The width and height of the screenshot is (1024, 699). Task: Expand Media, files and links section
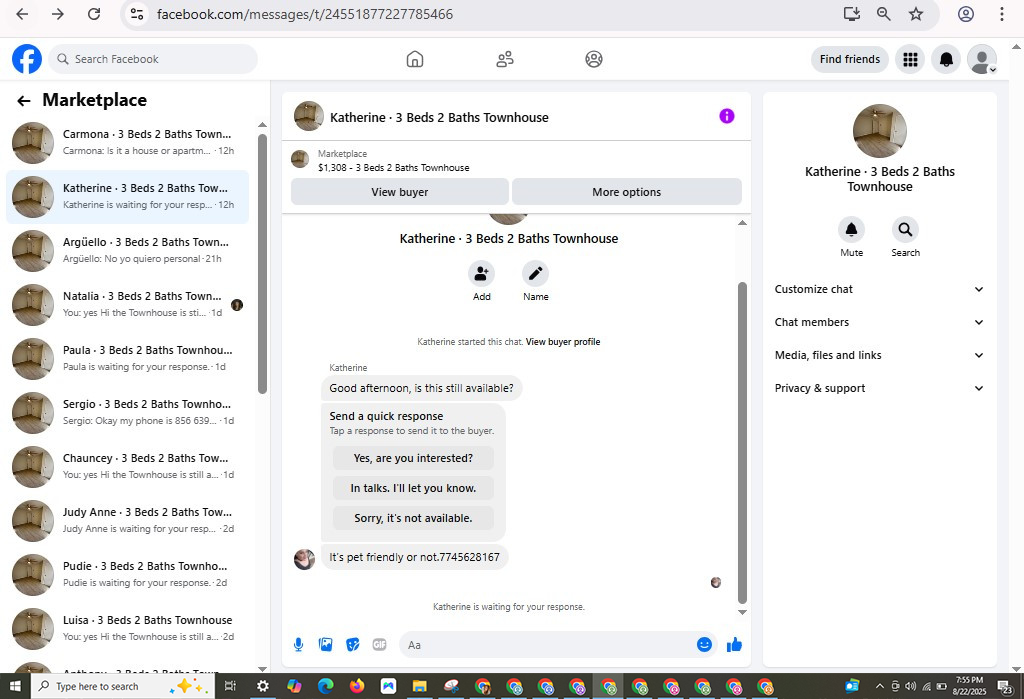point(878,355)
